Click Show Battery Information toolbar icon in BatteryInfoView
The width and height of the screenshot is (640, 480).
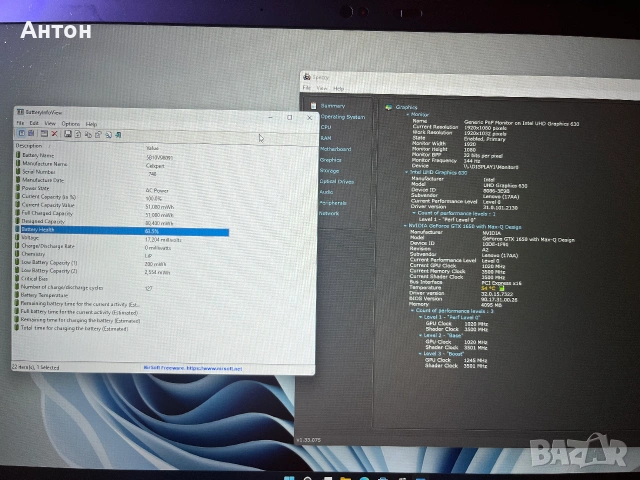pyautogui.click(x=22, y=133)
